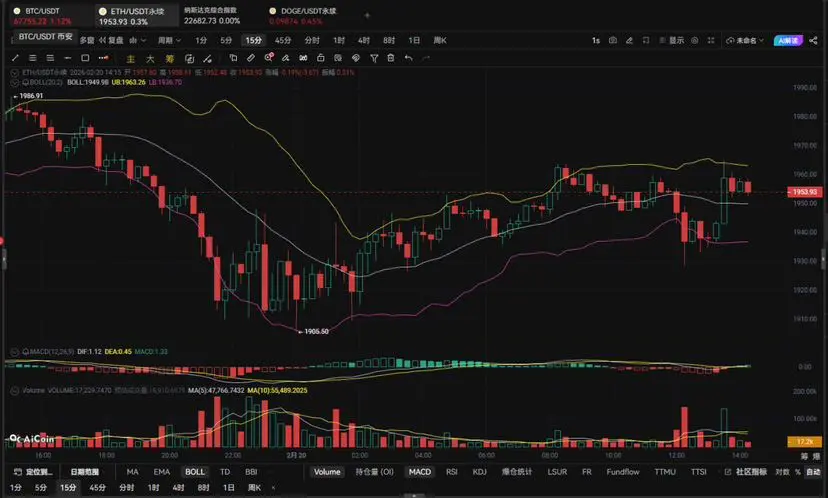This screenshot has width=828, height=498.
Task: Click the 筹 chip distribution icon
Action: 170,59
